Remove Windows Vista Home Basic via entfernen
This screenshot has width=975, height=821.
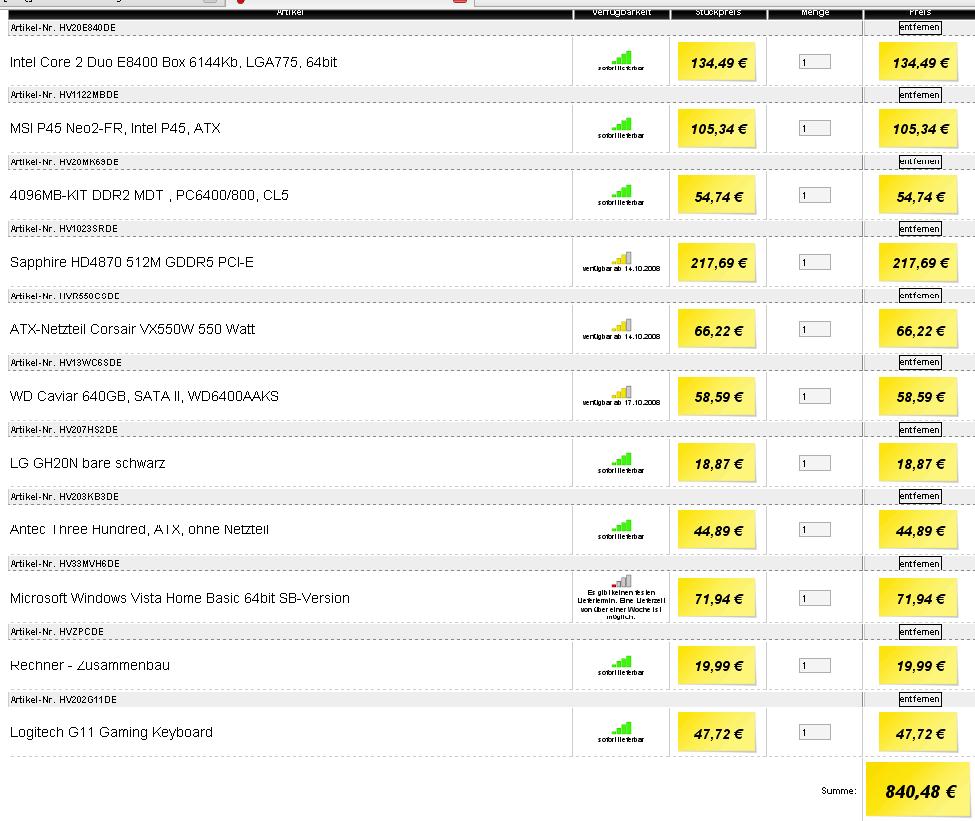click(920, 564)
